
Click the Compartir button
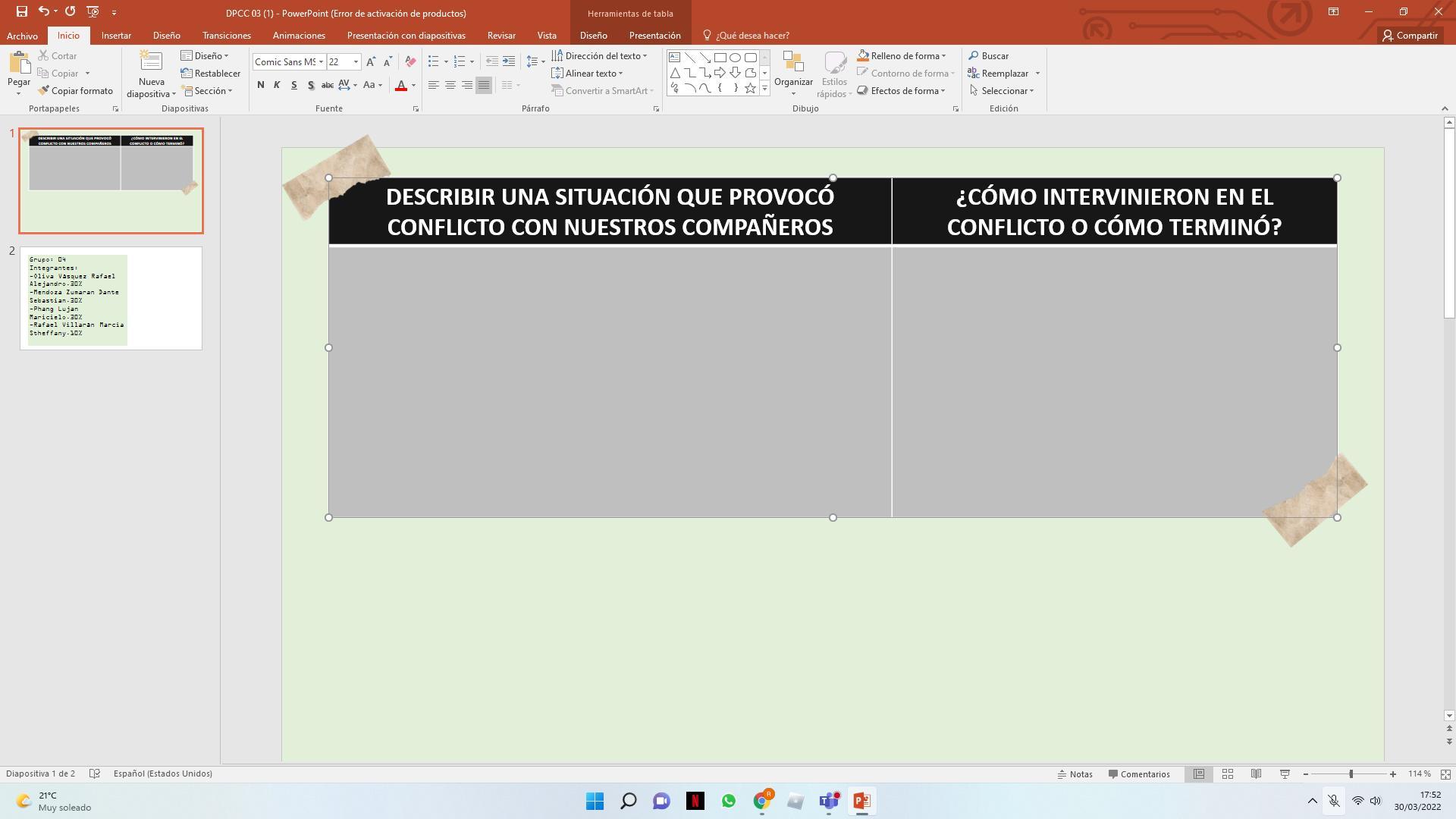coord(1410,36)
